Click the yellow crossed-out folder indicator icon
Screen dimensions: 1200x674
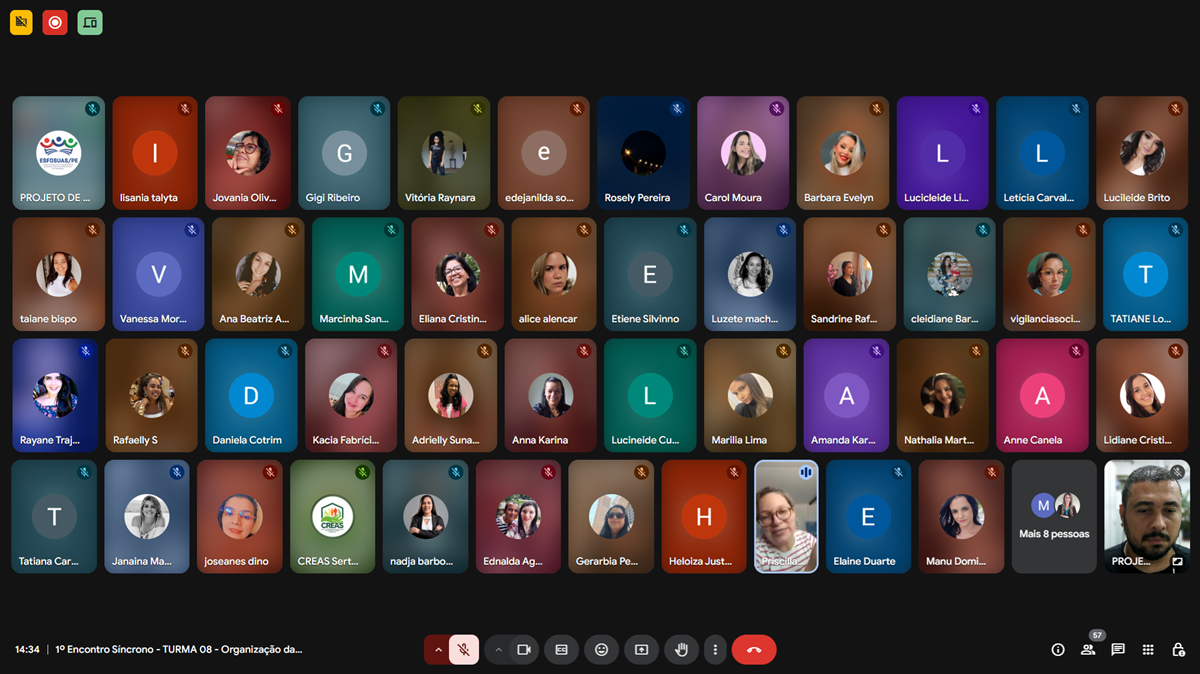coord(21,22)
